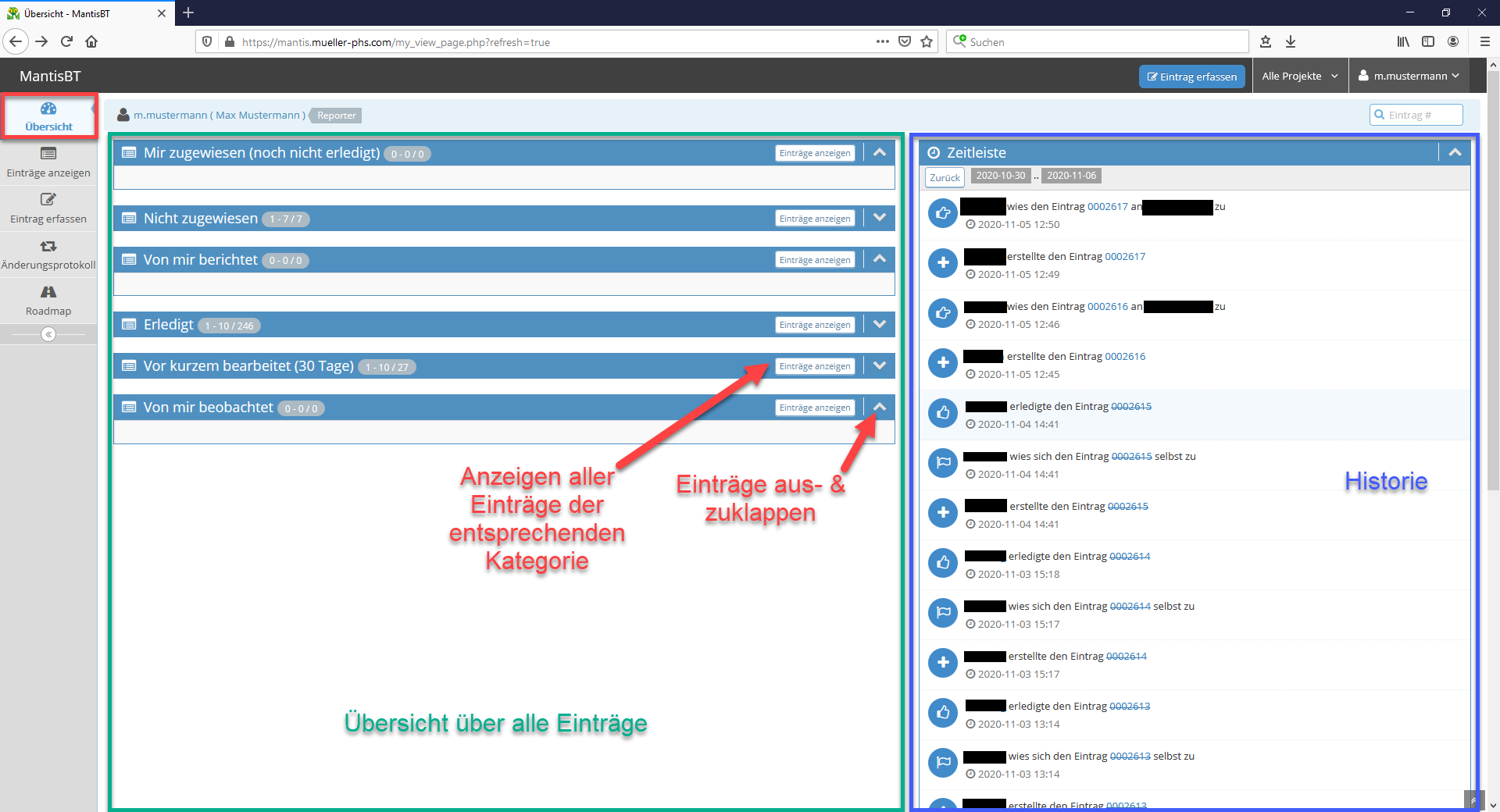The image size is (1500, 812).
Task: Expand the 'Erledigt' section
Action: click(x=880, y=325)
